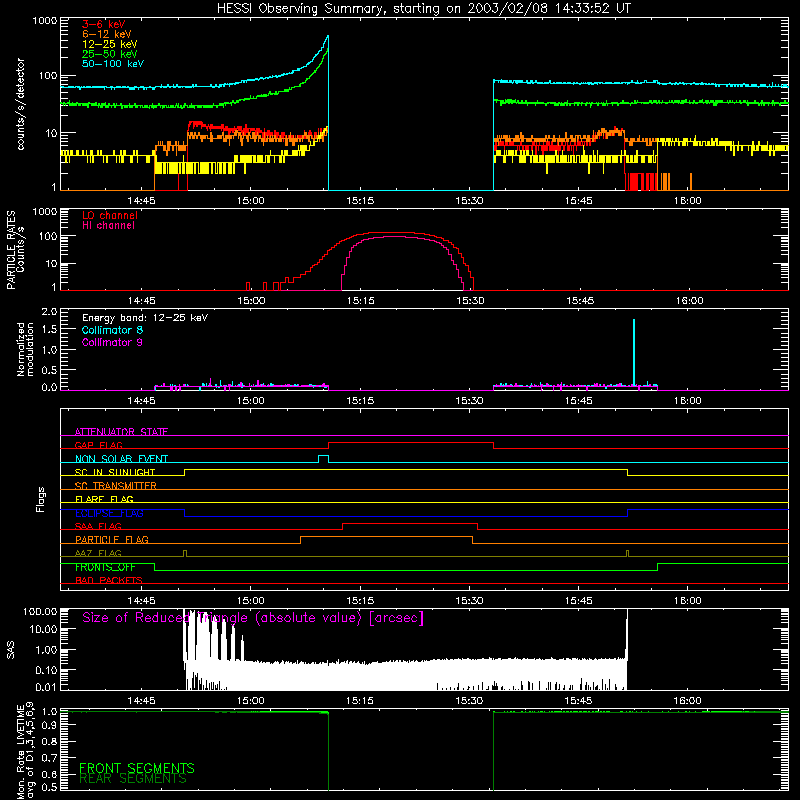
Task: Select the ATTENUATOR_STATE flag label
Action: (121, 432)
